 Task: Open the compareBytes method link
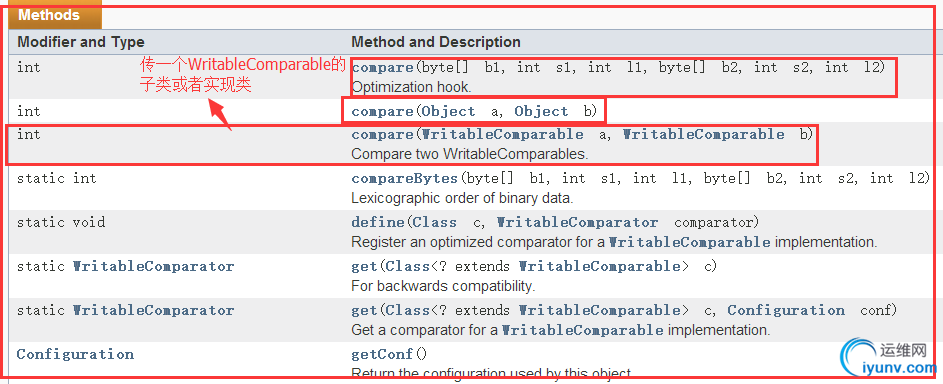tap(406, 178)
